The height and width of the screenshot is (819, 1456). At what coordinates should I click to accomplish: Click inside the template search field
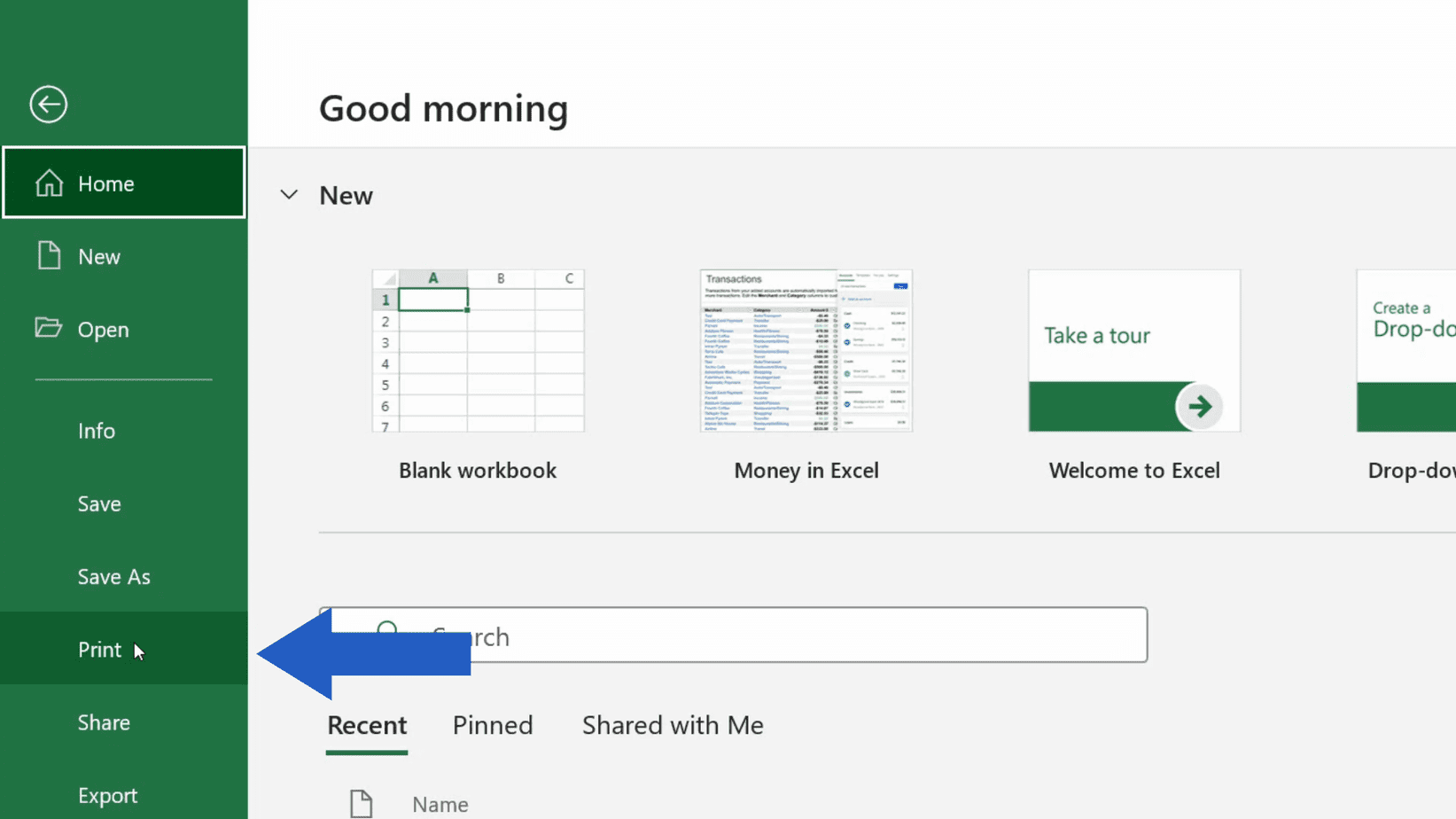pos(736,635)
